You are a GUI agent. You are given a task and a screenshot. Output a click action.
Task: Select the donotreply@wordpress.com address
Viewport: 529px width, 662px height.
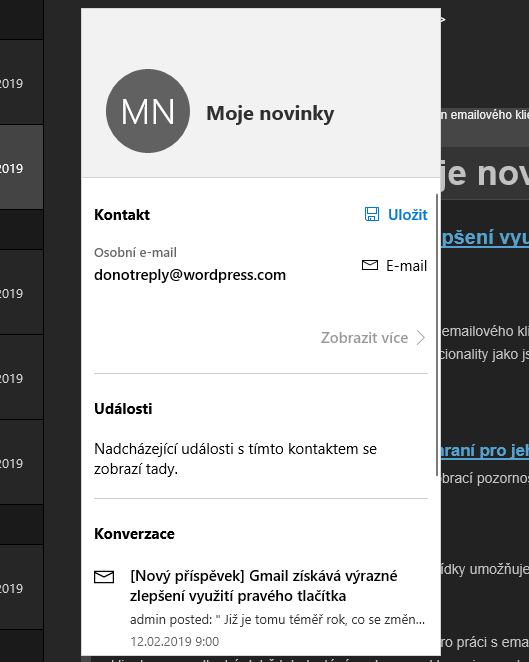(x=190, y=275)
